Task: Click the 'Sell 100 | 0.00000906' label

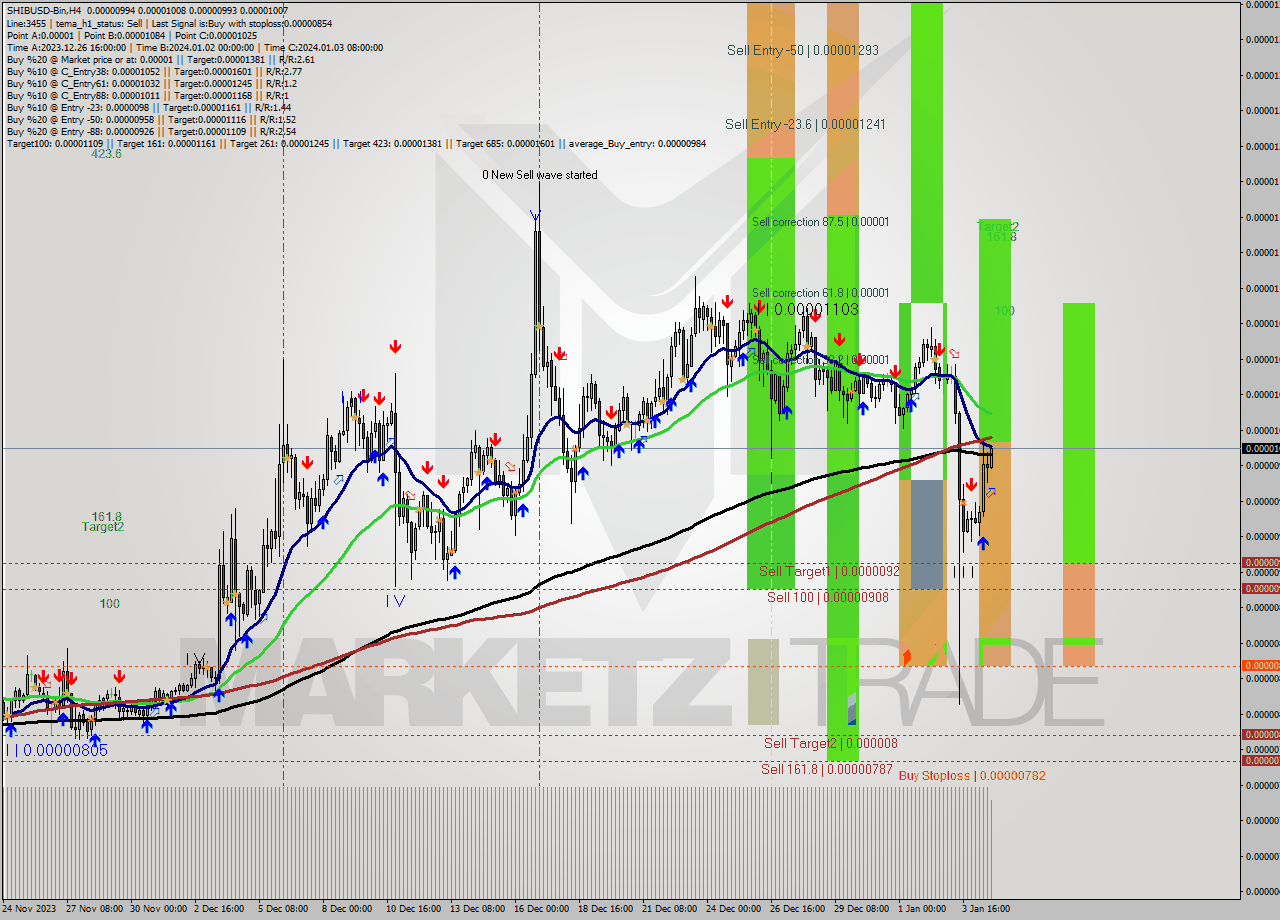Action: [827, 597]
